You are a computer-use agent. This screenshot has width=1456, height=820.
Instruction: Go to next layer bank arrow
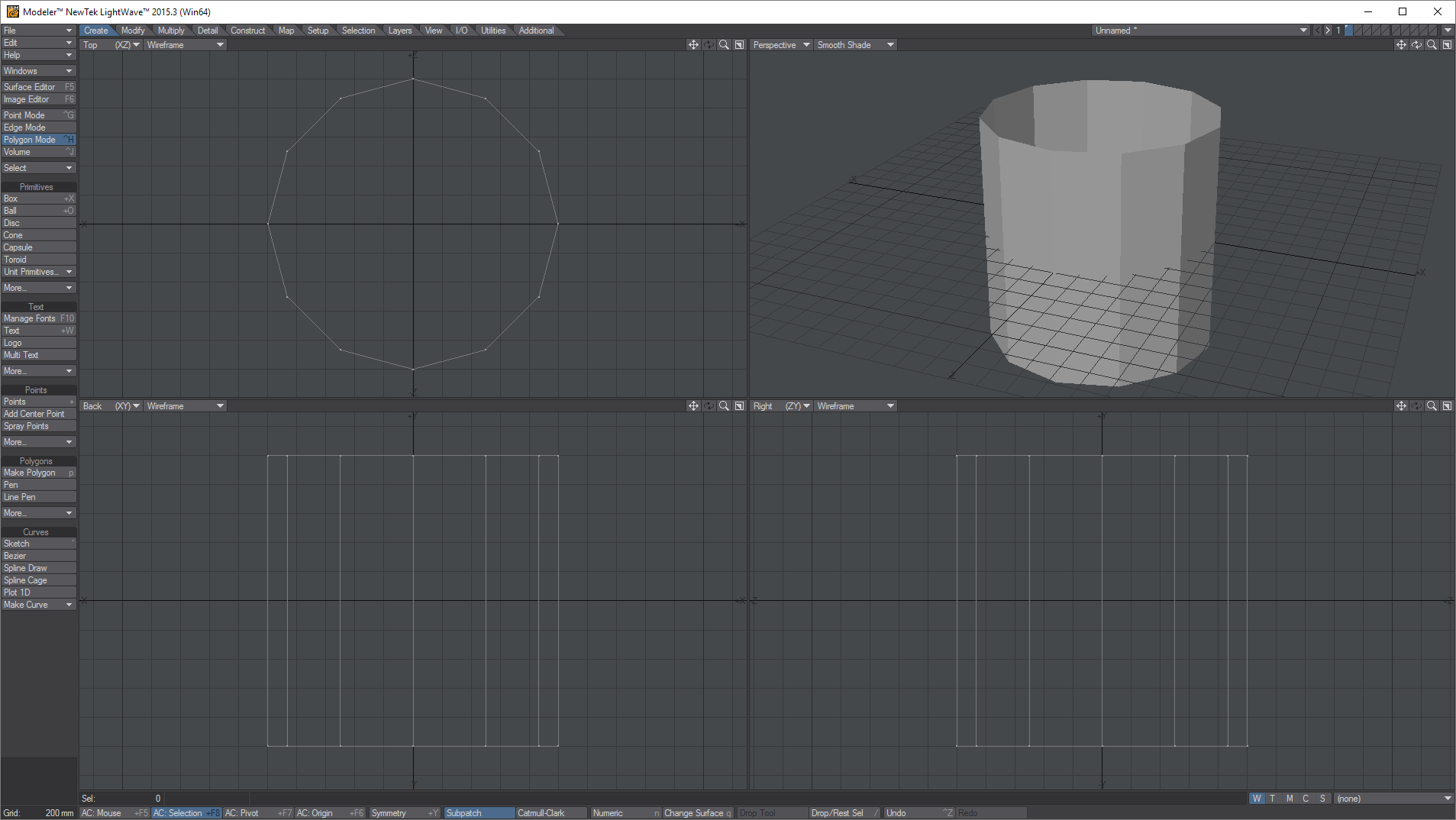pos(1328,31)
